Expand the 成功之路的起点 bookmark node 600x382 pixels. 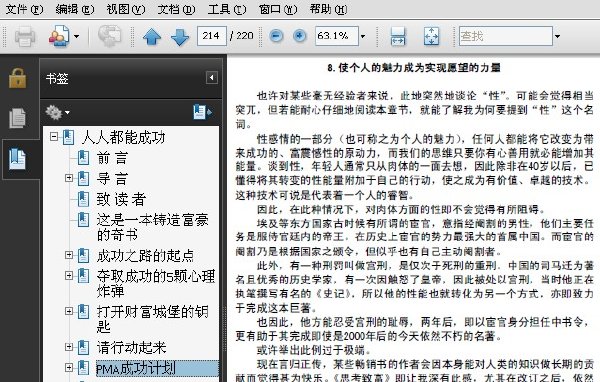pos(69,255)
